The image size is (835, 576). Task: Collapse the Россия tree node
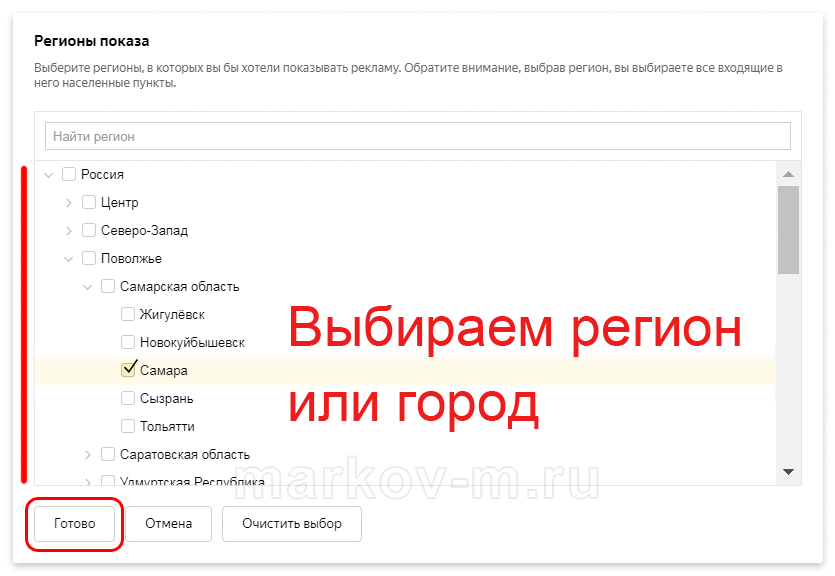coord(49,174)
